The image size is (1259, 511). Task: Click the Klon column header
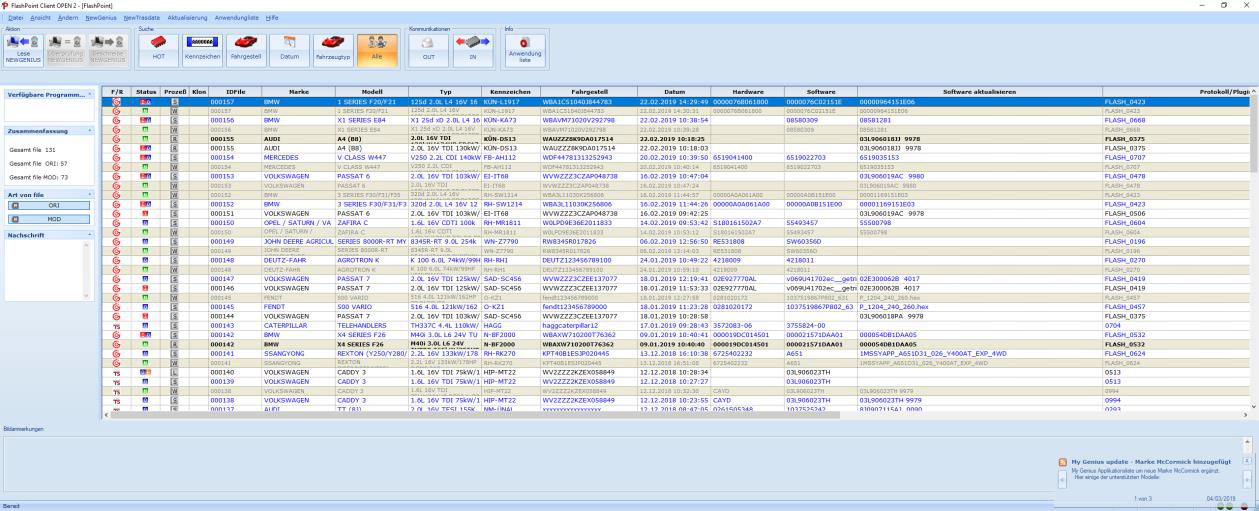(x=198, y=91)
